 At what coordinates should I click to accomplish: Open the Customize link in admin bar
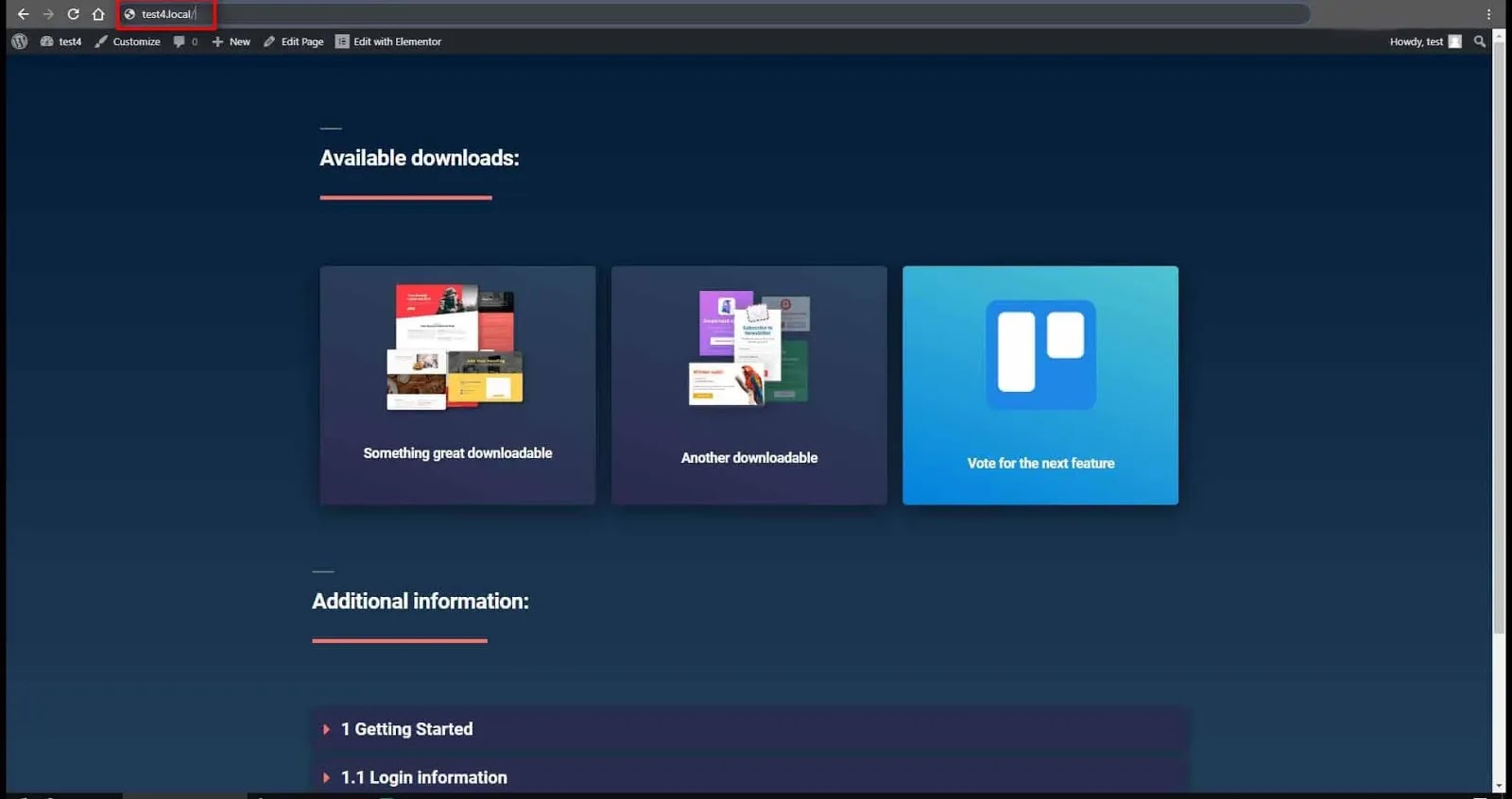(128, 42)
